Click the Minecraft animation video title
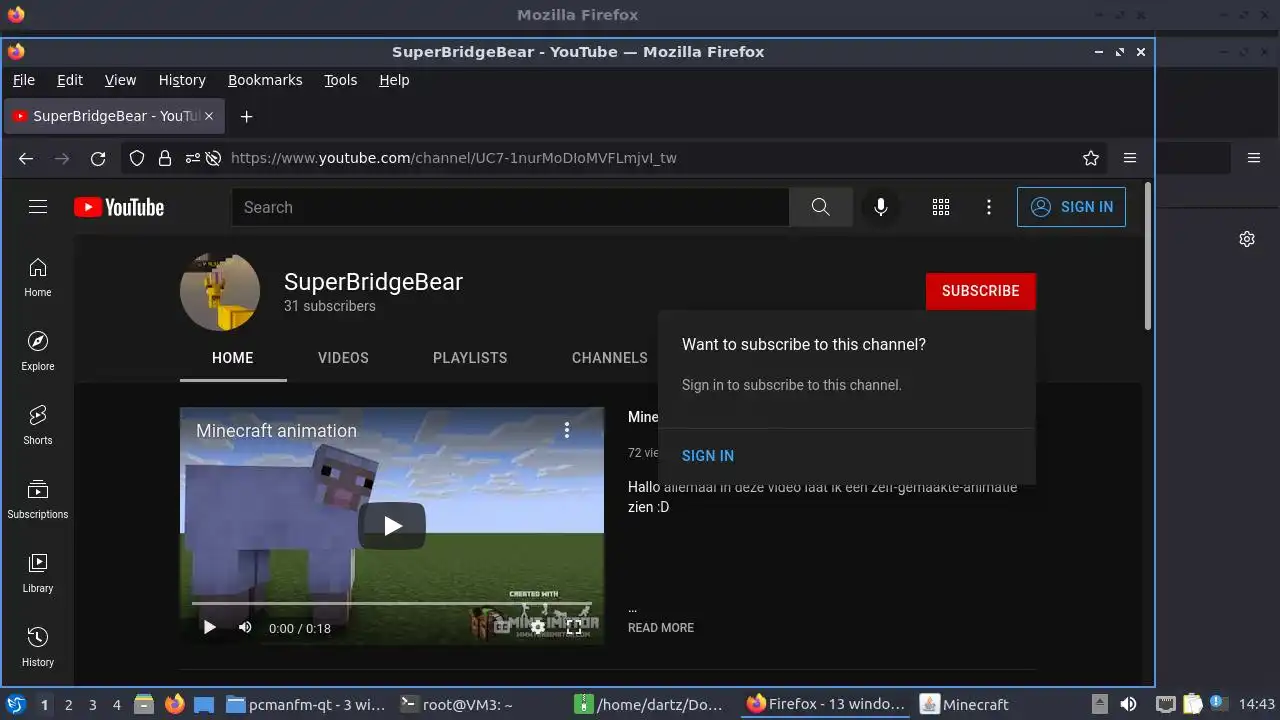Screen dimensions: 1280x720 click(276, 431)
